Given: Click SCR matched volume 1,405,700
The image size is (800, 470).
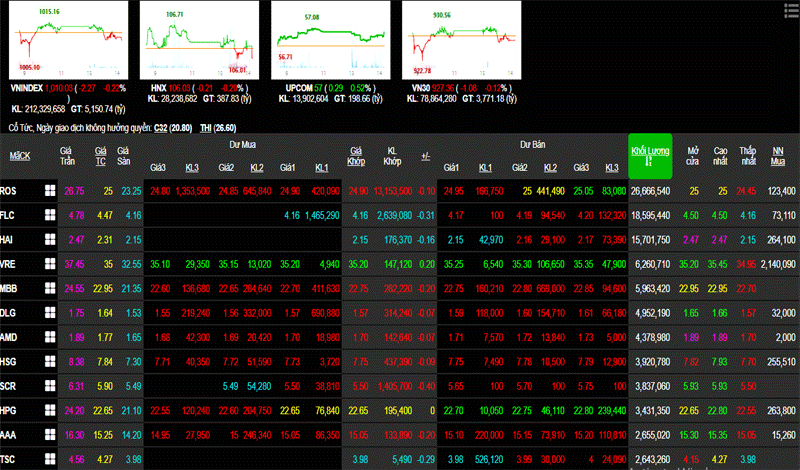Looking at the screenshot, I should click(x=395, y=386).
